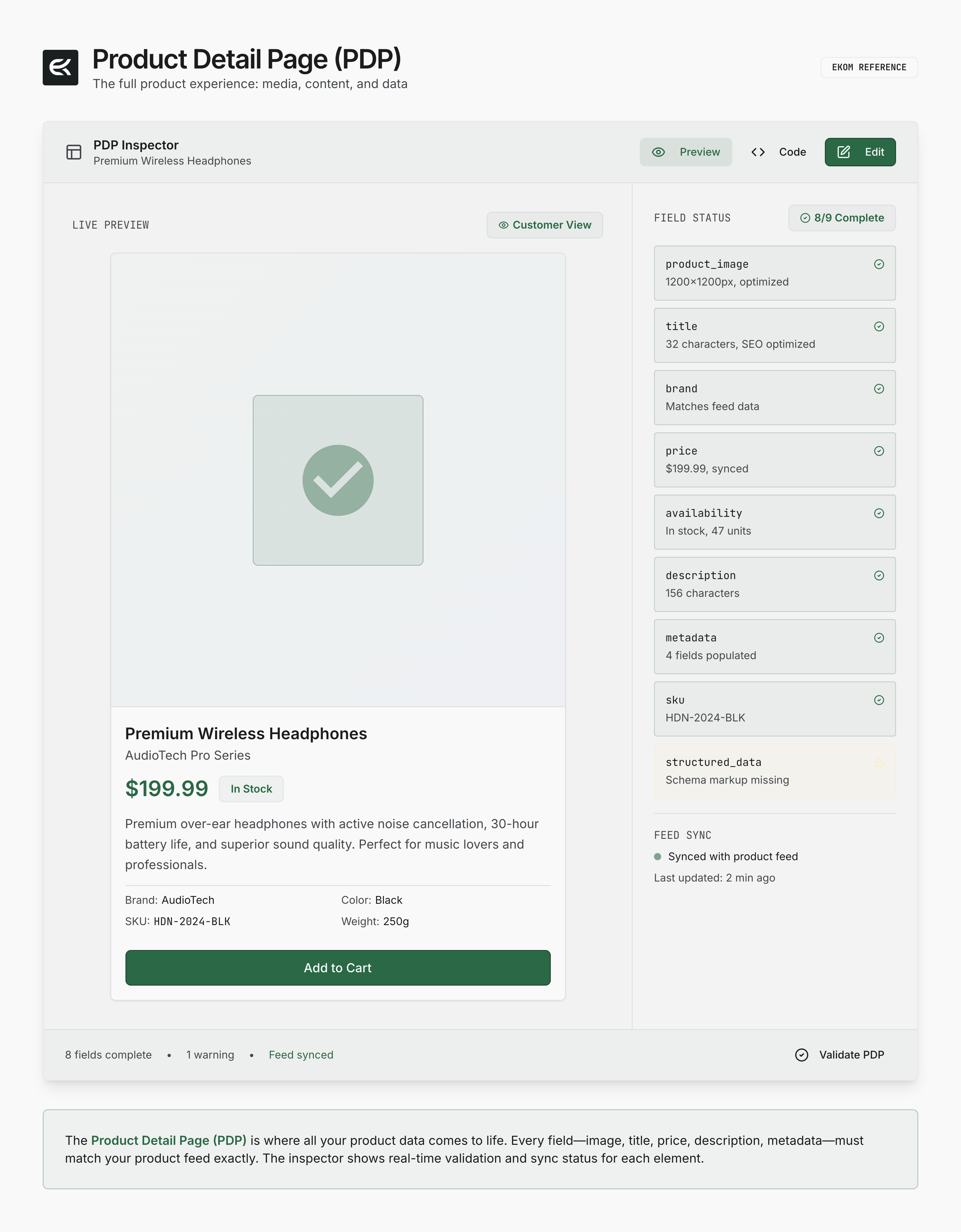The width and height of the screenshot is (961, 1232).
Task: Click the PDP Inspector layout icon
Action: (74, 152)
